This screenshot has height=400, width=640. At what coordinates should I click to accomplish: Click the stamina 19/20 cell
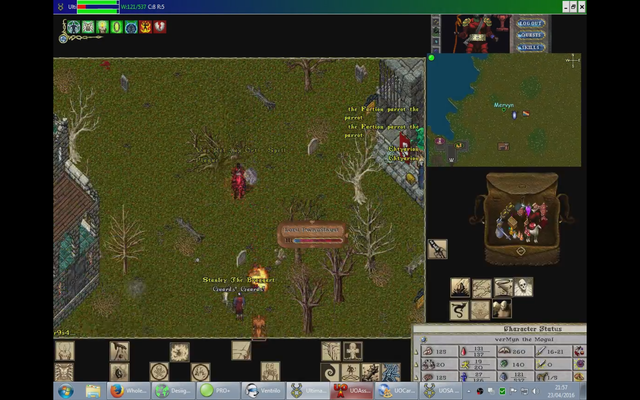click(478, 364)
